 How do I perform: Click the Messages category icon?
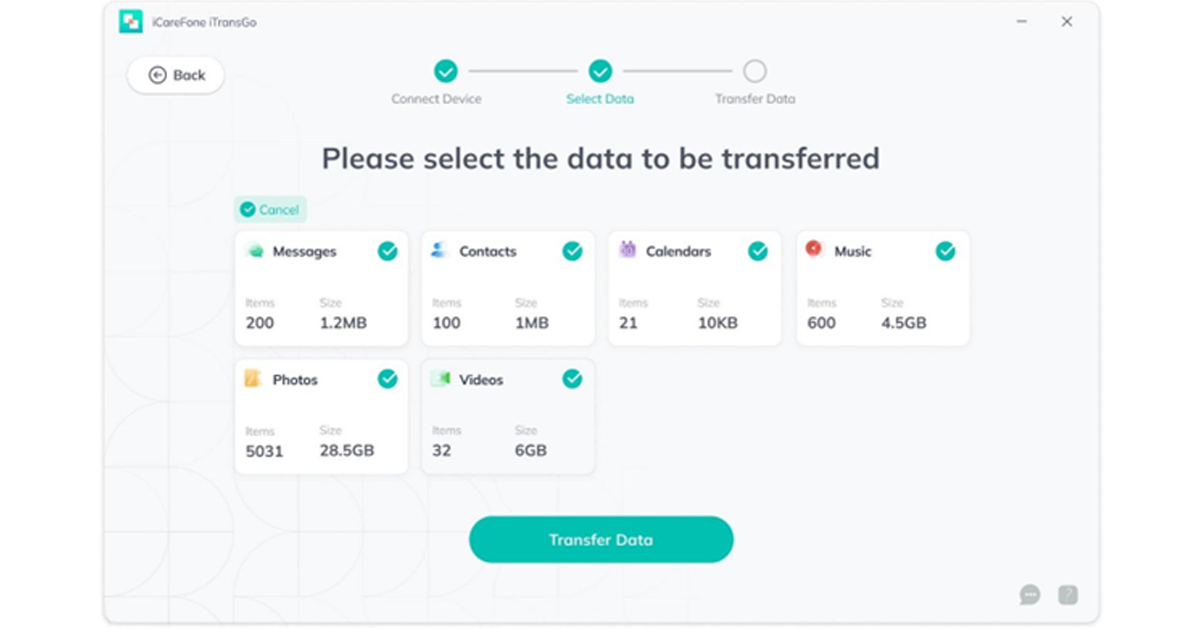(254, 251)
